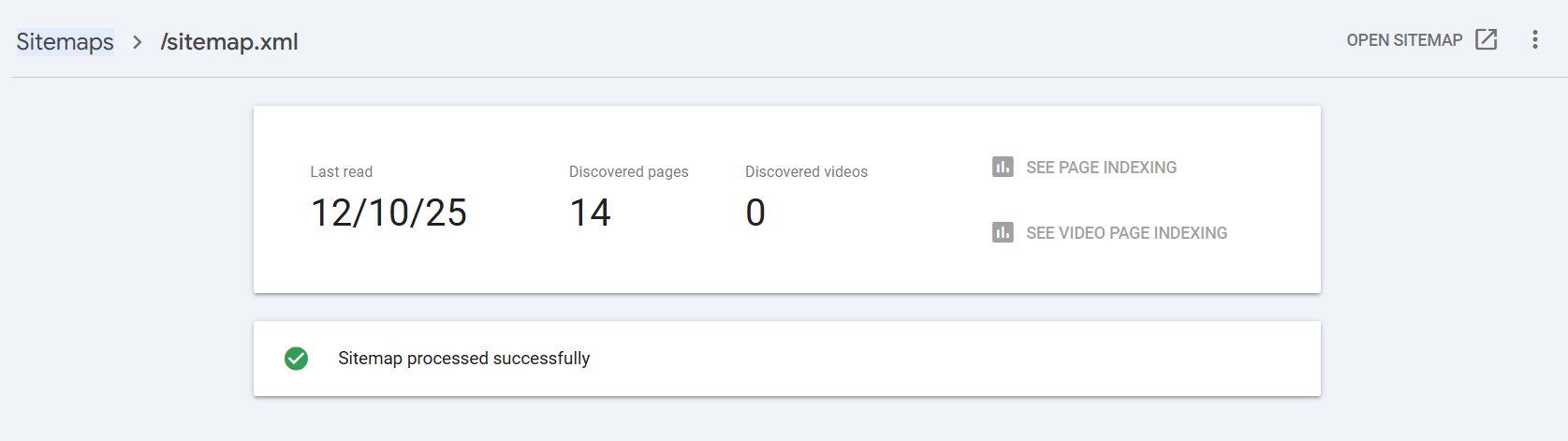Click bar chart icon beside SEE PAGE INDEXING
This screenshot has height=441, width=1568.
click(x=1003, y=167)
